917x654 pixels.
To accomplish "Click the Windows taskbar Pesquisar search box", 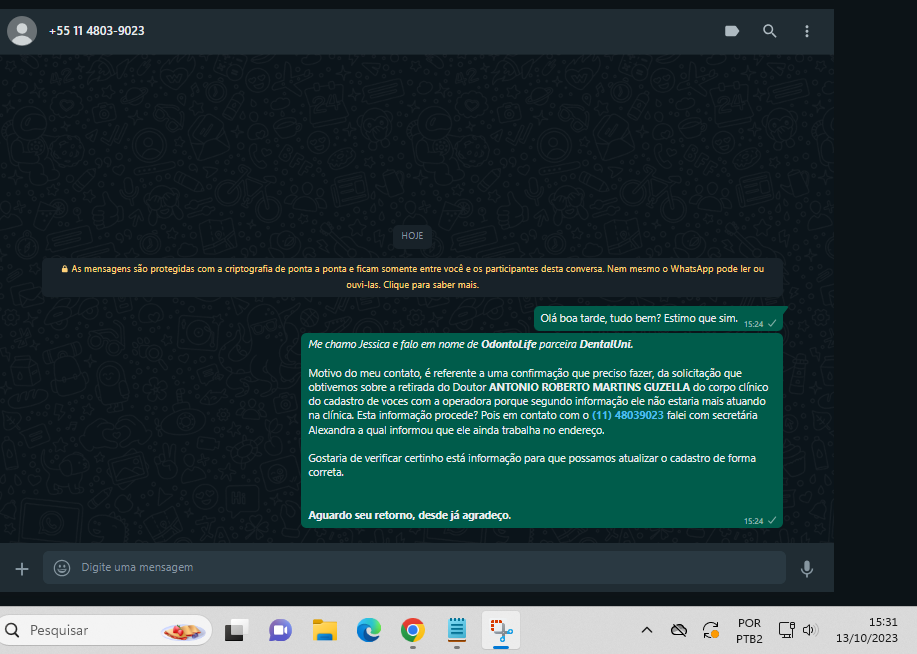I will [106, 631].
